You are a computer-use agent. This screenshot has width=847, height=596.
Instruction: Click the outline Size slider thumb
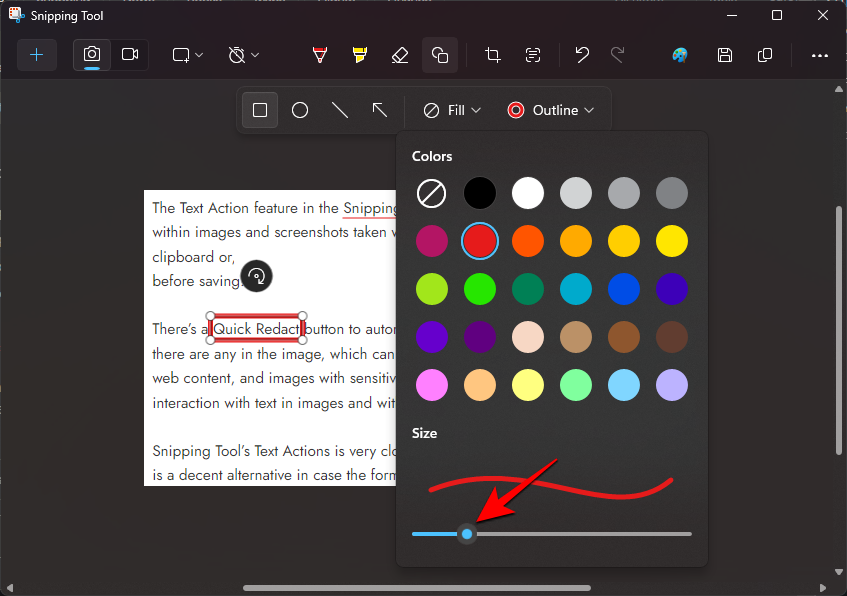pos(467,534)
